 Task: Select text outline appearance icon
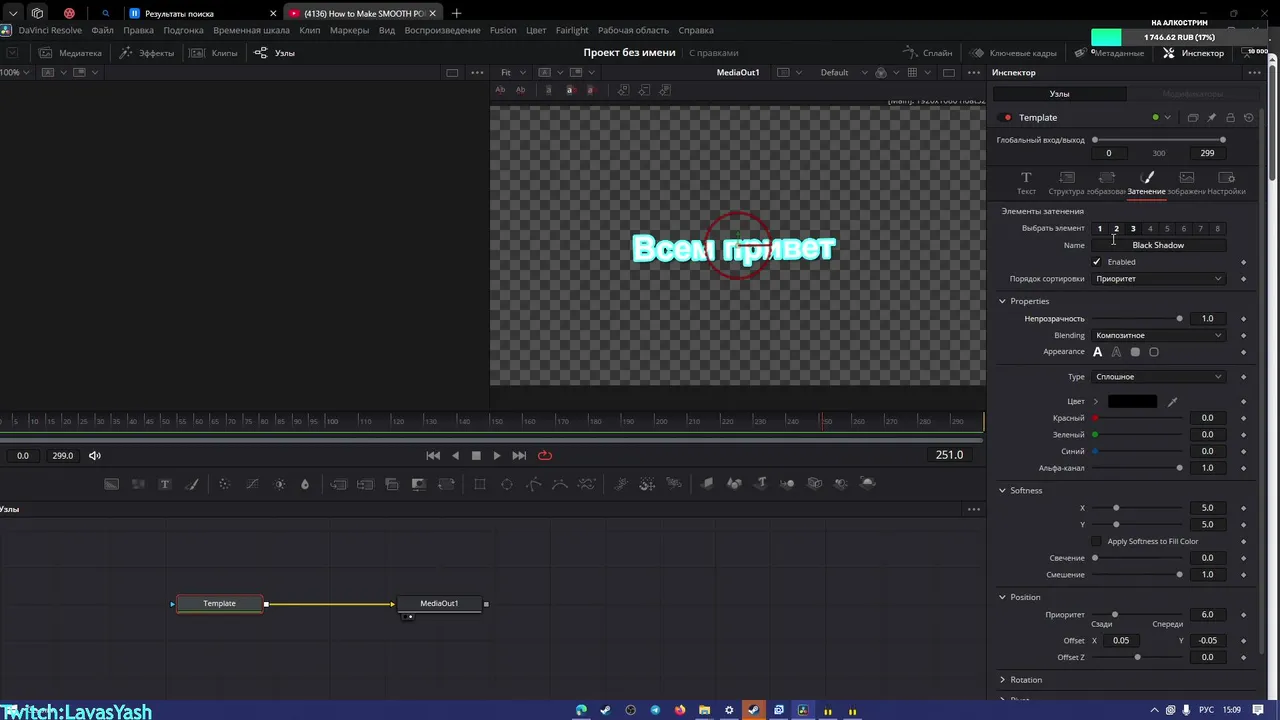1116,352
